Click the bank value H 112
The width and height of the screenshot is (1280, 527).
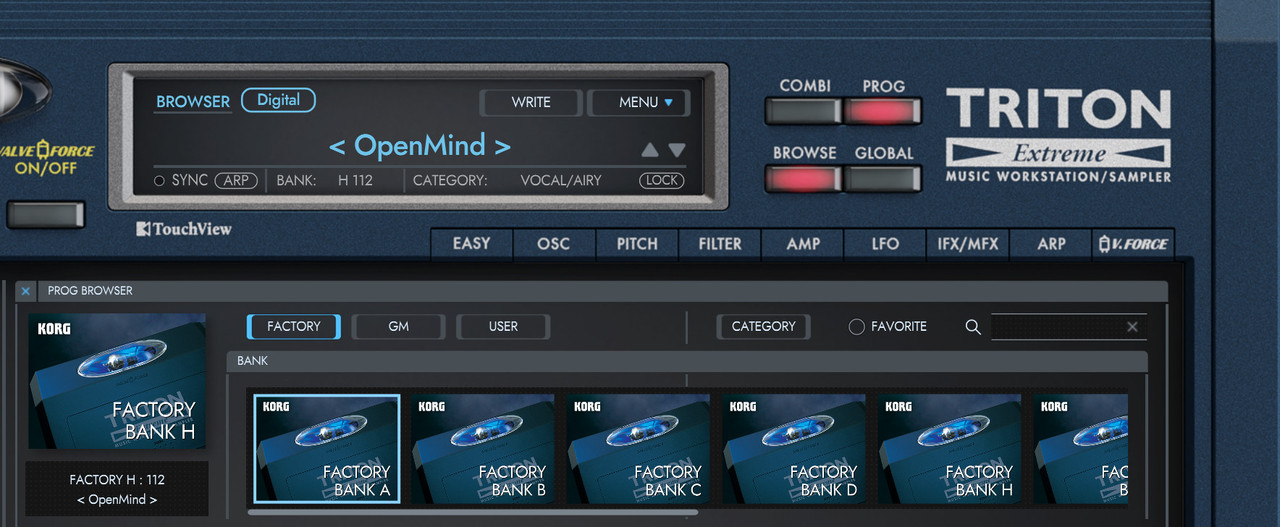(355, 181)
